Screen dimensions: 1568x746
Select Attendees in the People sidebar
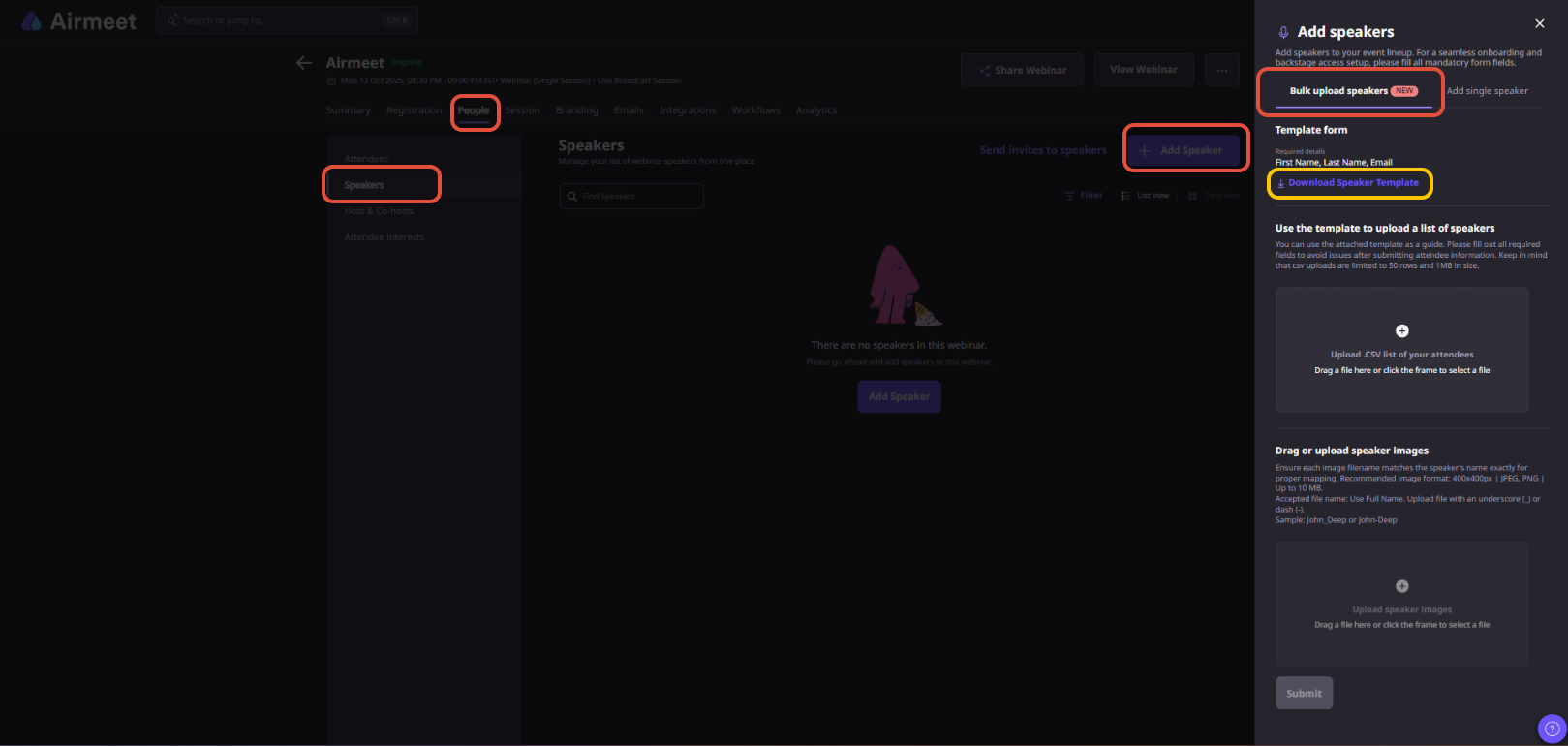pos(366,159)
